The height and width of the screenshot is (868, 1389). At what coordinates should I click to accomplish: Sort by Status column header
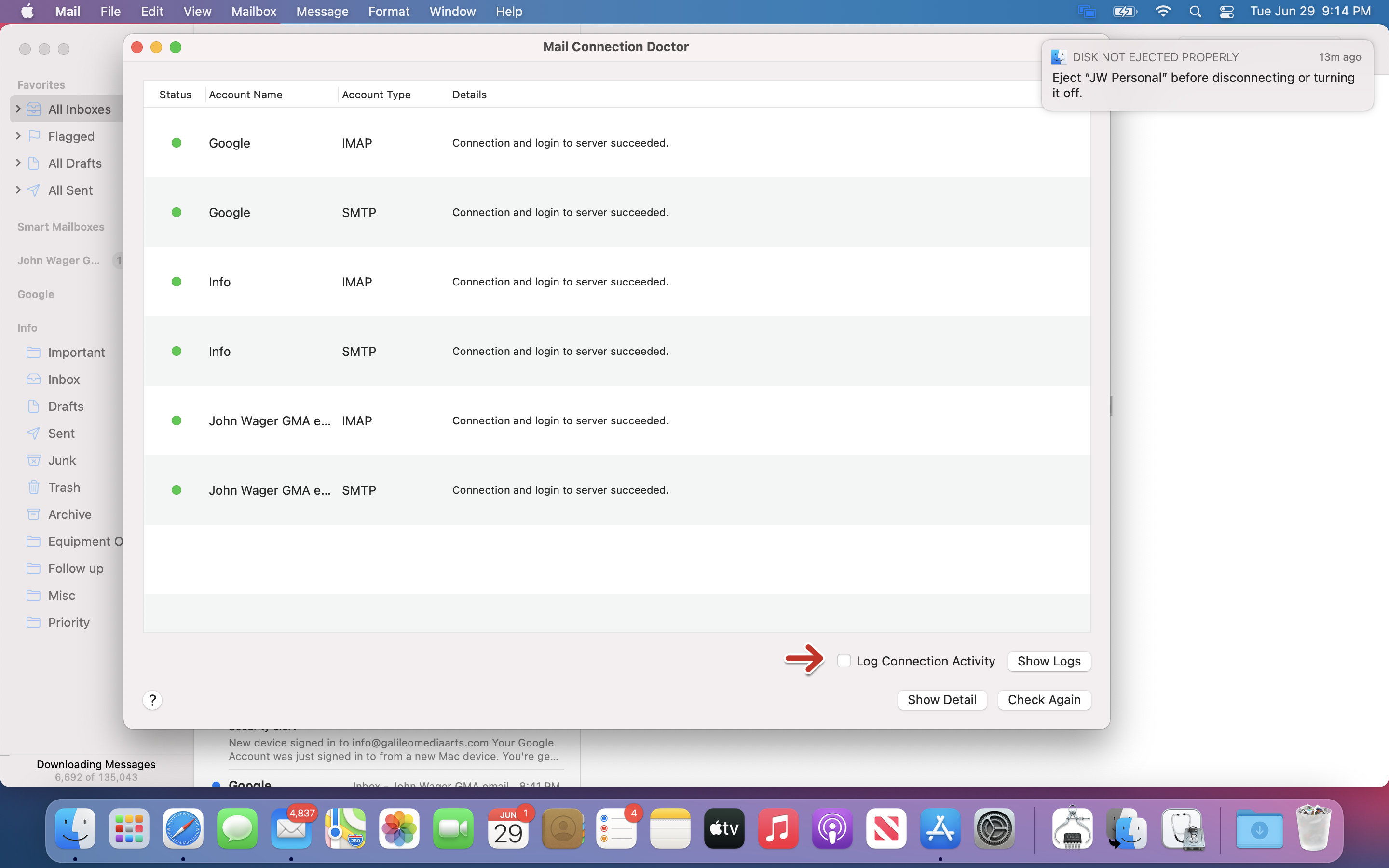175,94
